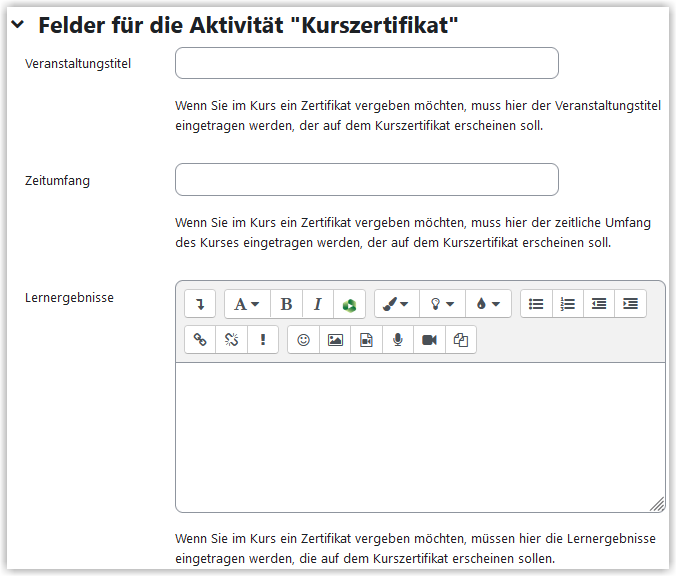Toggle italic formatting

click(x=318, y=304)
